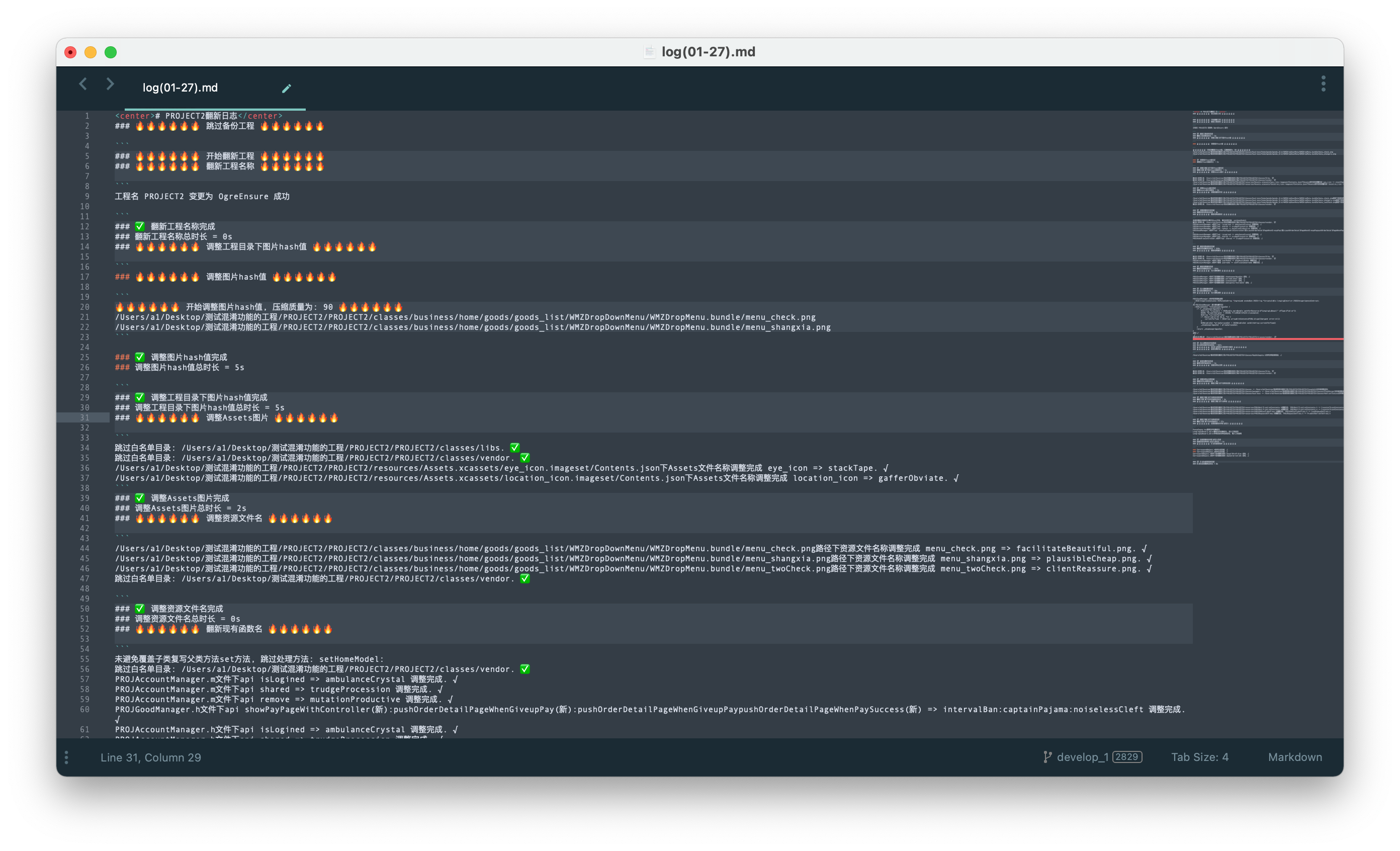Click Line 31, Column 29 indicator
1400x851 pixels.
(x=150, y=757)
